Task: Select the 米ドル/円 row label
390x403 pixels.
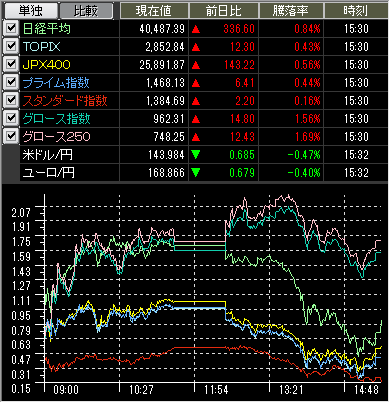Action: (x=47, y=155)
